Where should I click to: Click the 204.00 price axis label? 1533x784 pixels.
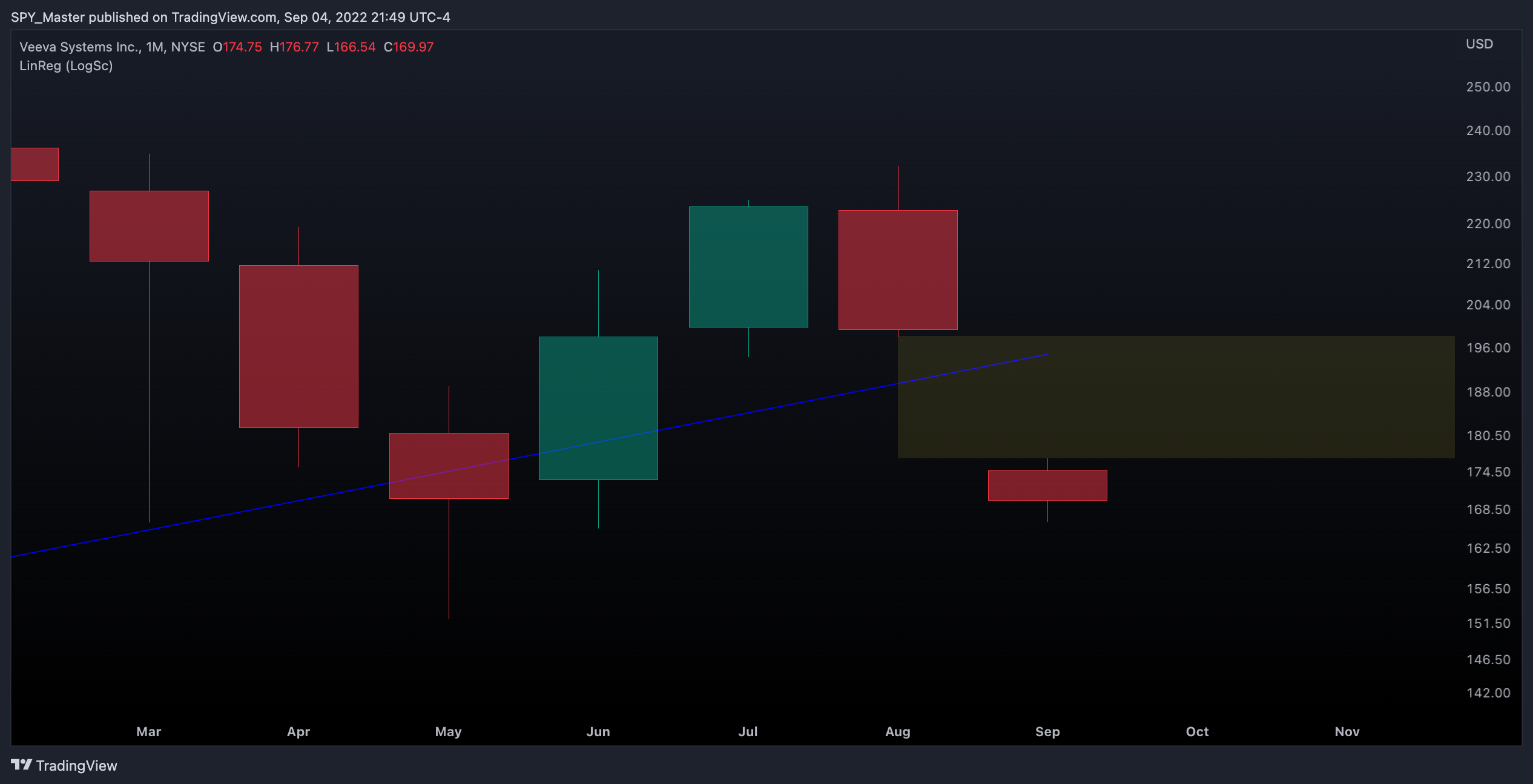[1488, 305]
